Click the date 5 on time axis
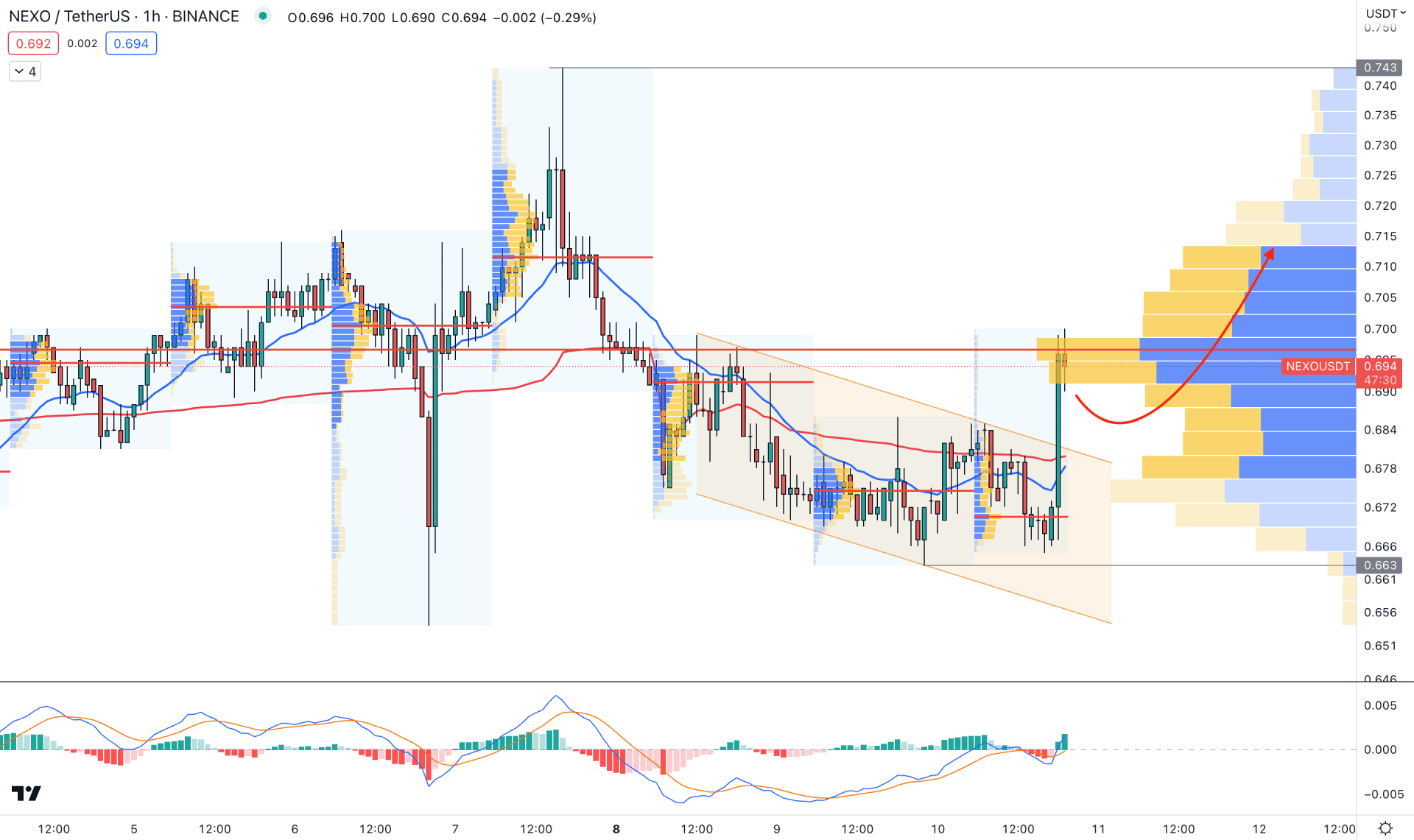 coord(134,829)
